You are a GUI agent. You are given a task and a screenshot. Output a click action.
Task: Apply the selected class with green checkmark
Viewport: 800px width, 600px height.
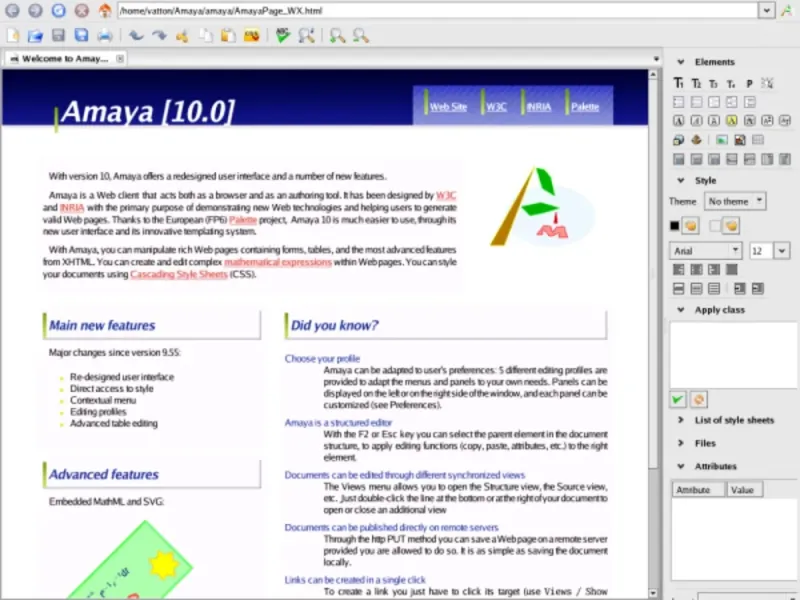coord(678,400)
